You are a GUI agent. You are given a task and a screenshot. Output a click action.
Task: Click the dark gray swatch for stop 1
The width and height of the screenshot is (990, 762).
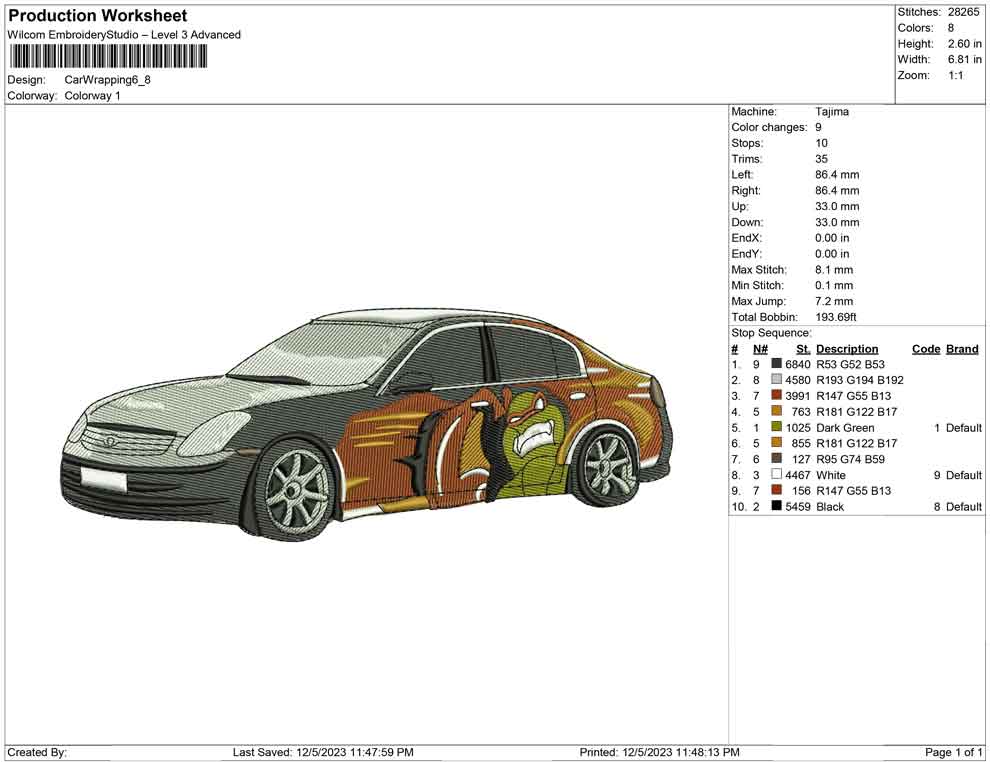[x=776, y=364]
